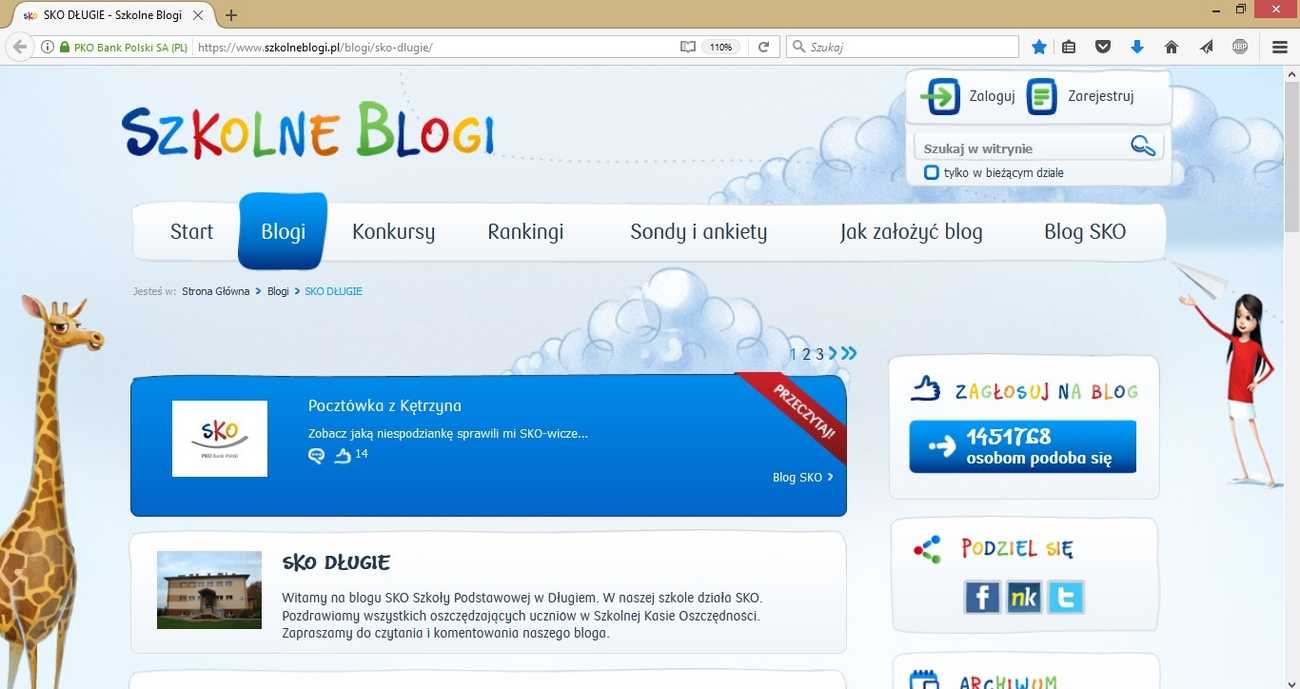
Task: Click Strona Główna breadcrumb link
Action: pyautogui.click(x=215, y=291)
